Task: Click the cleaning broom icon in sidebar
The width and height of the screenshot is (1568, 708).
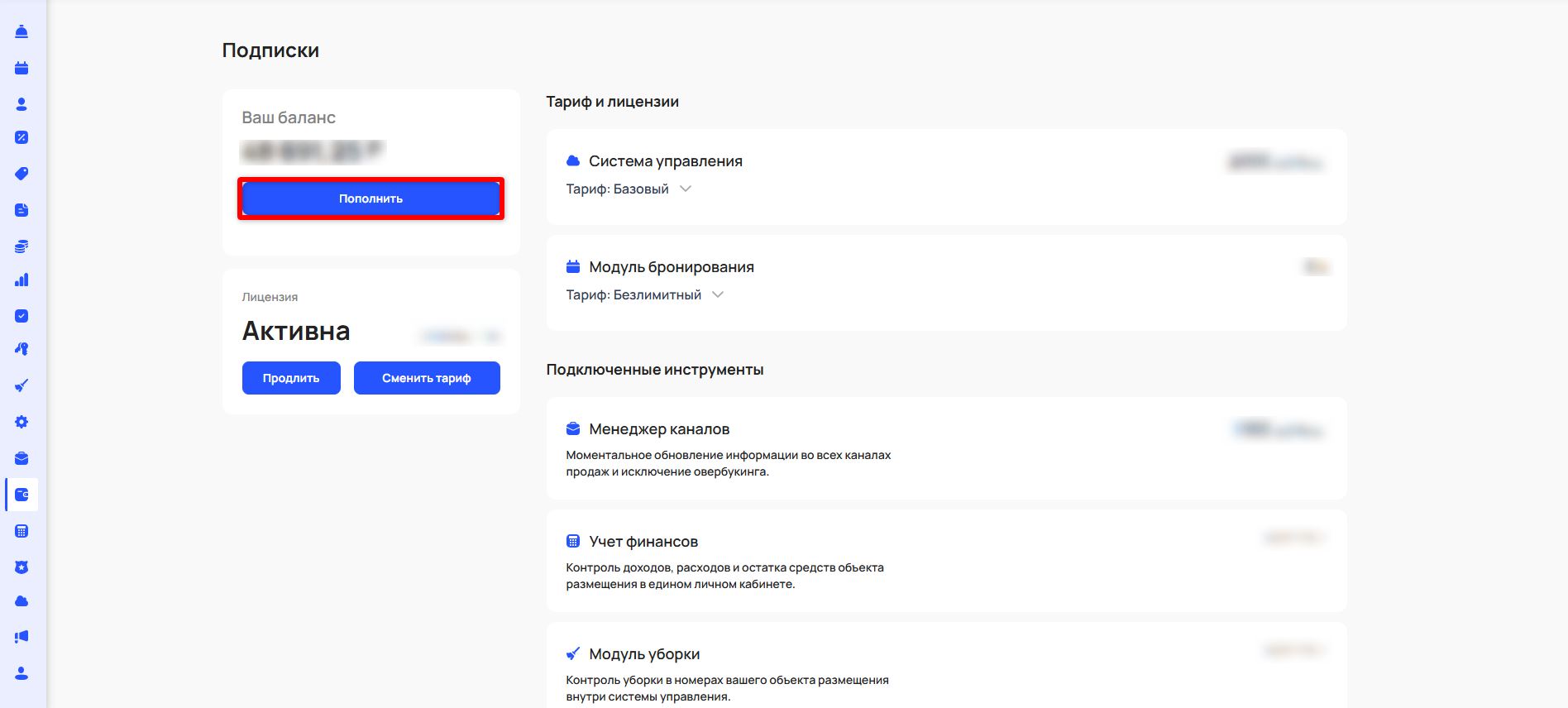Action: (22, 385)
